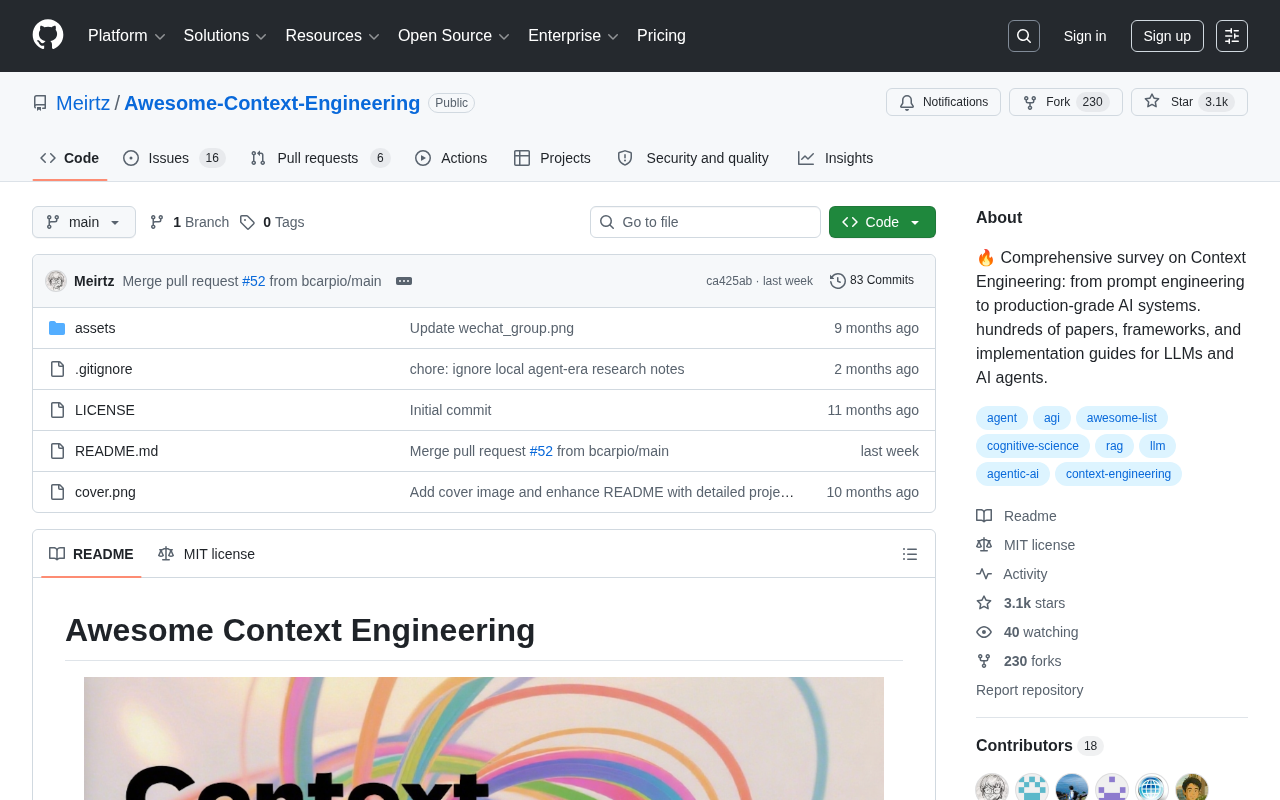The image size is (1280, 800).
Task: Expand the green Code dropdown button
Action: [x=882, y=222]
